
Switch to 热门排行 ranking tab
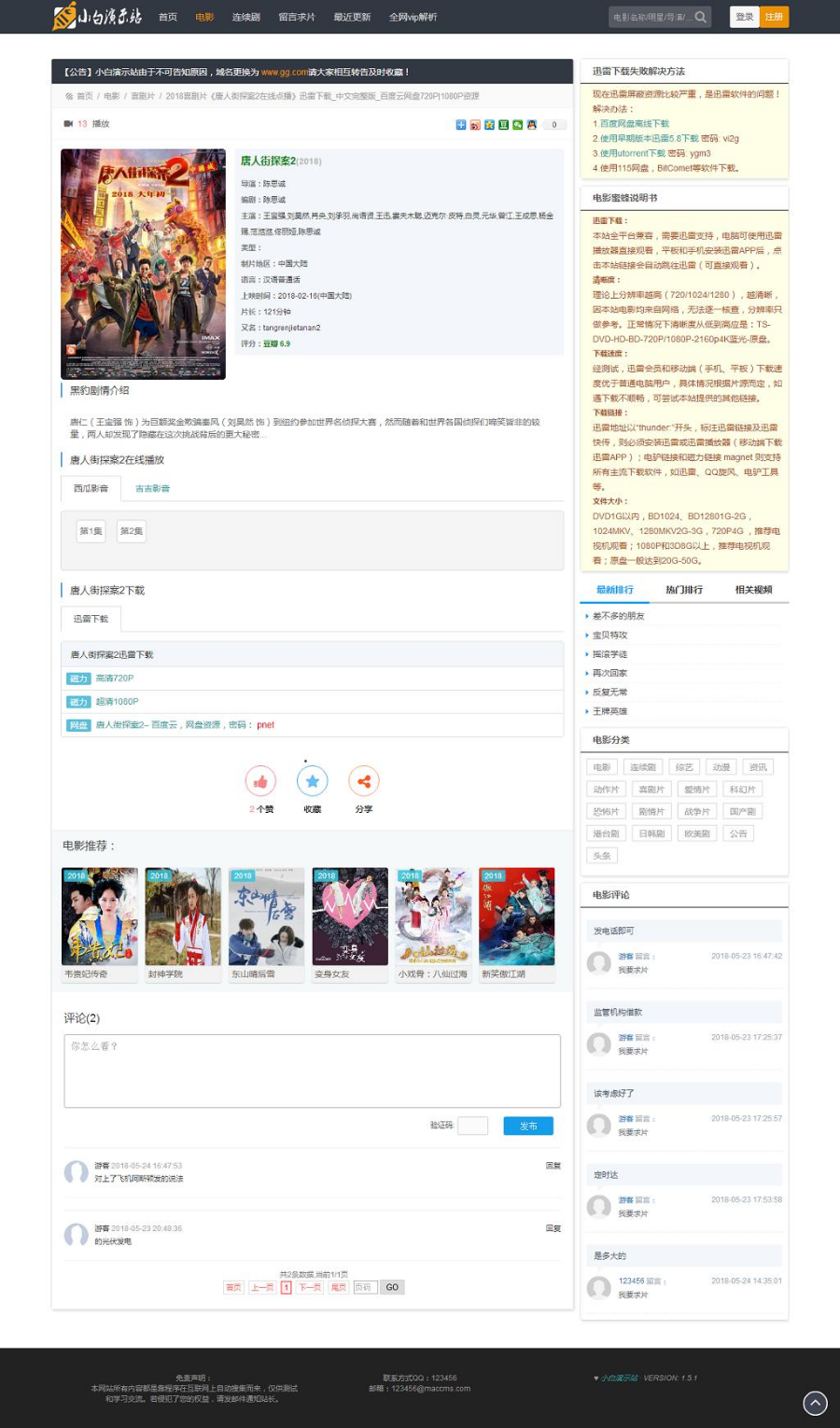(x=684, y=590)
